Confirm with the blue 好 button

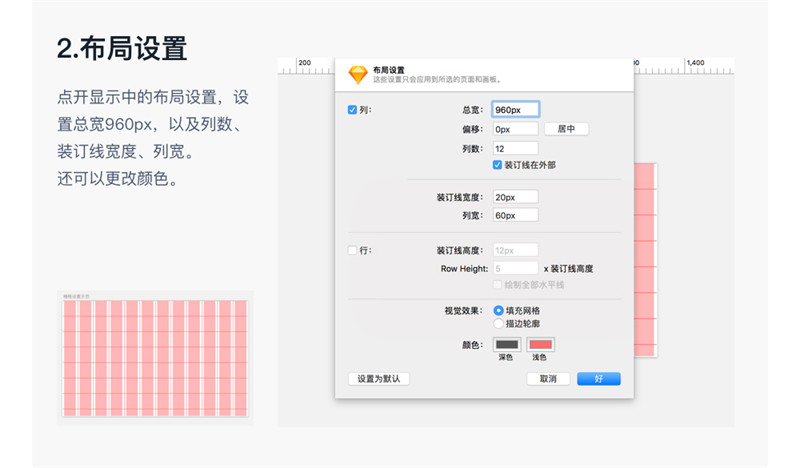click(x=598, y=379)
